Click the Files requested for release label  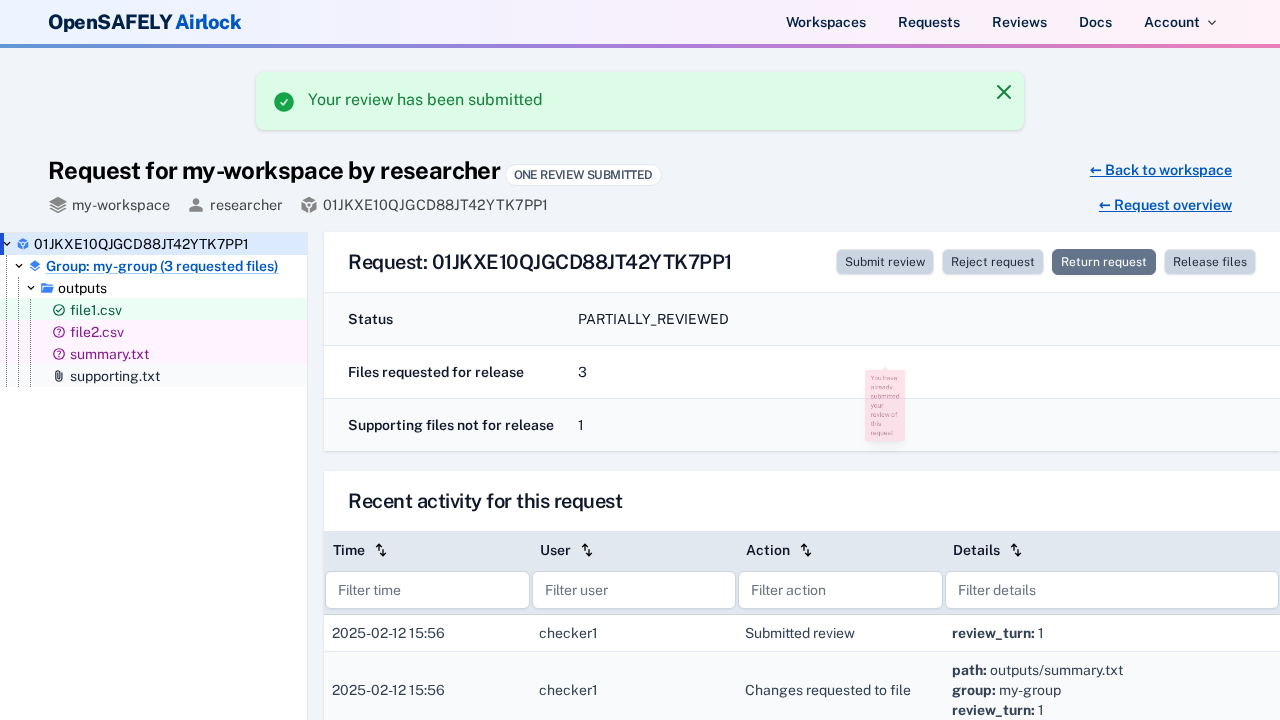[x=436, y=372]
